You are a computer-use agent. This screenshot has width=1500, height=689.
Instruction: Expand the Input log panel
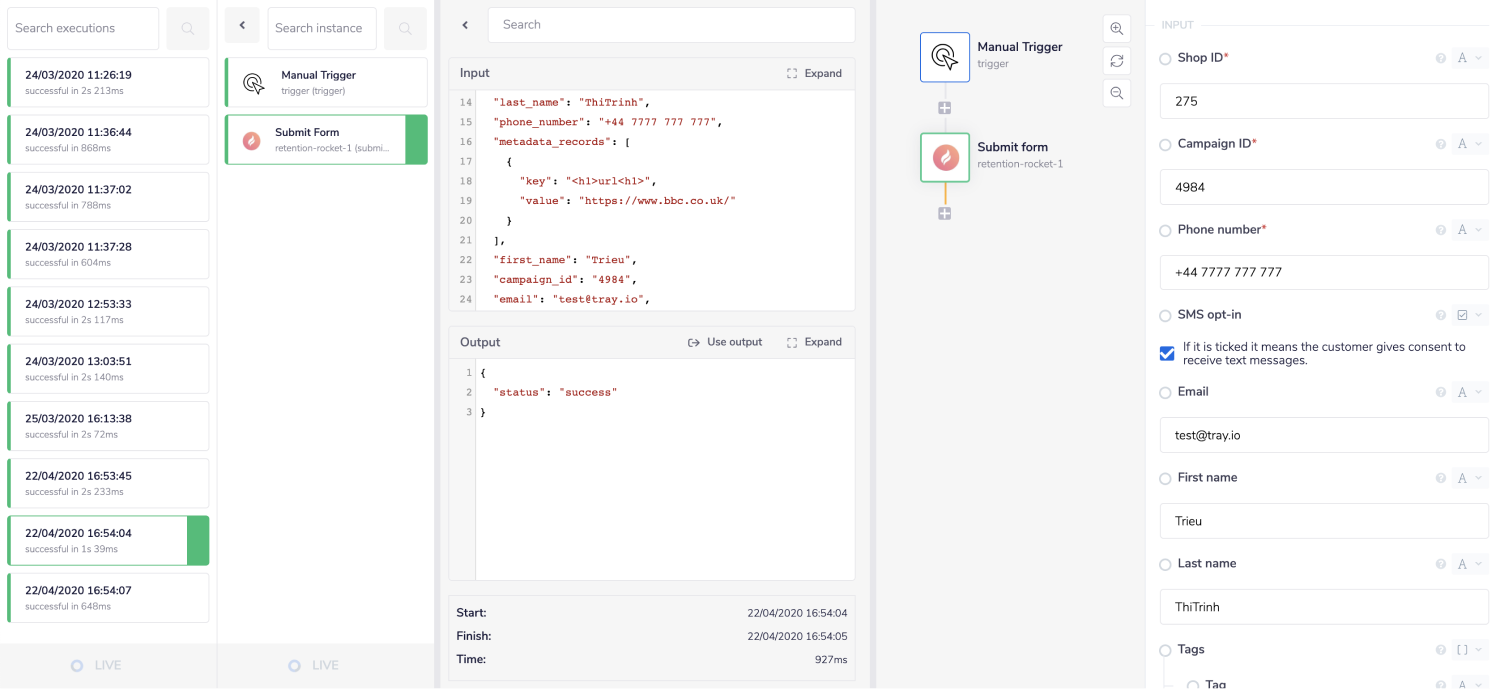tap(814, 72)
